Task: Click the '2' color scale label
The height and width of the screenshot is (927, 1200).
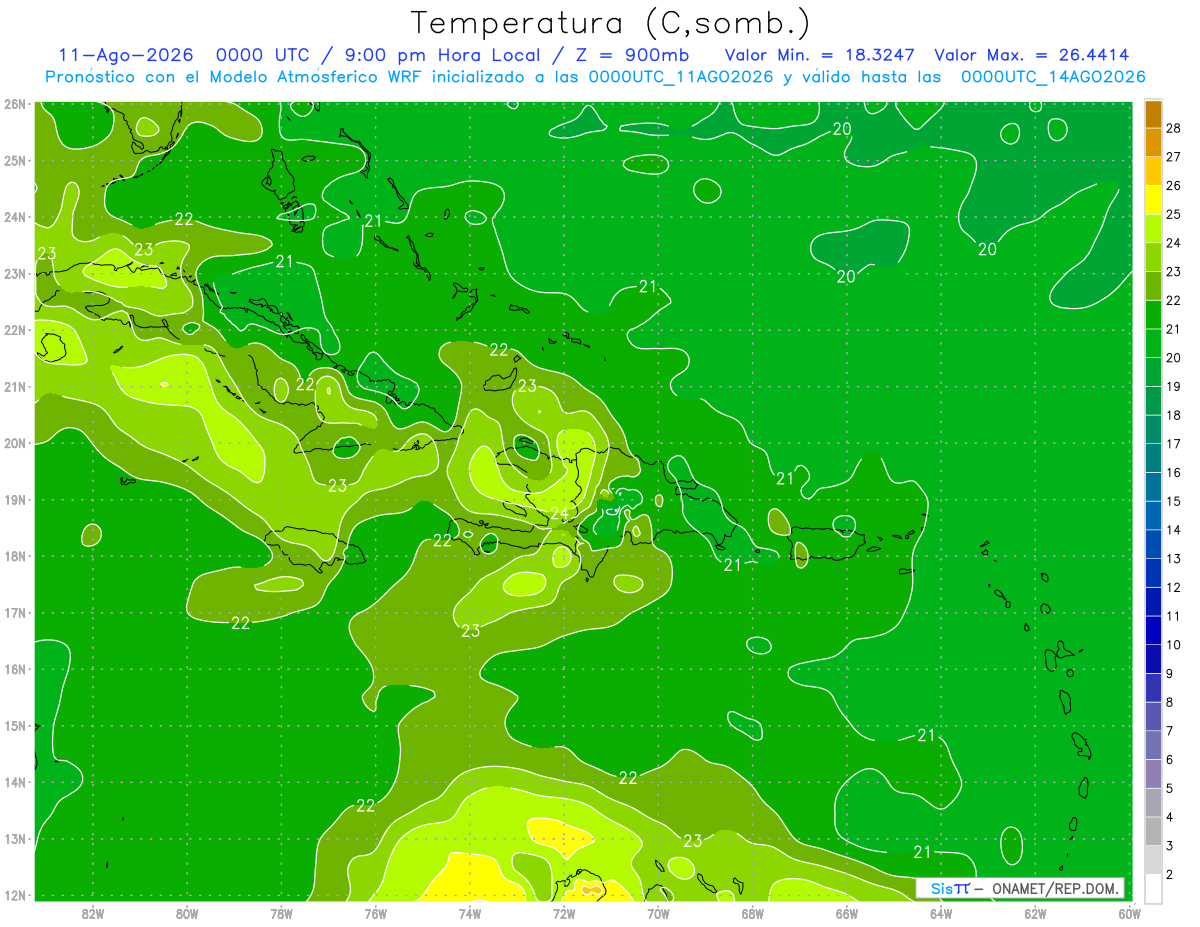Action: point(1171,875)
